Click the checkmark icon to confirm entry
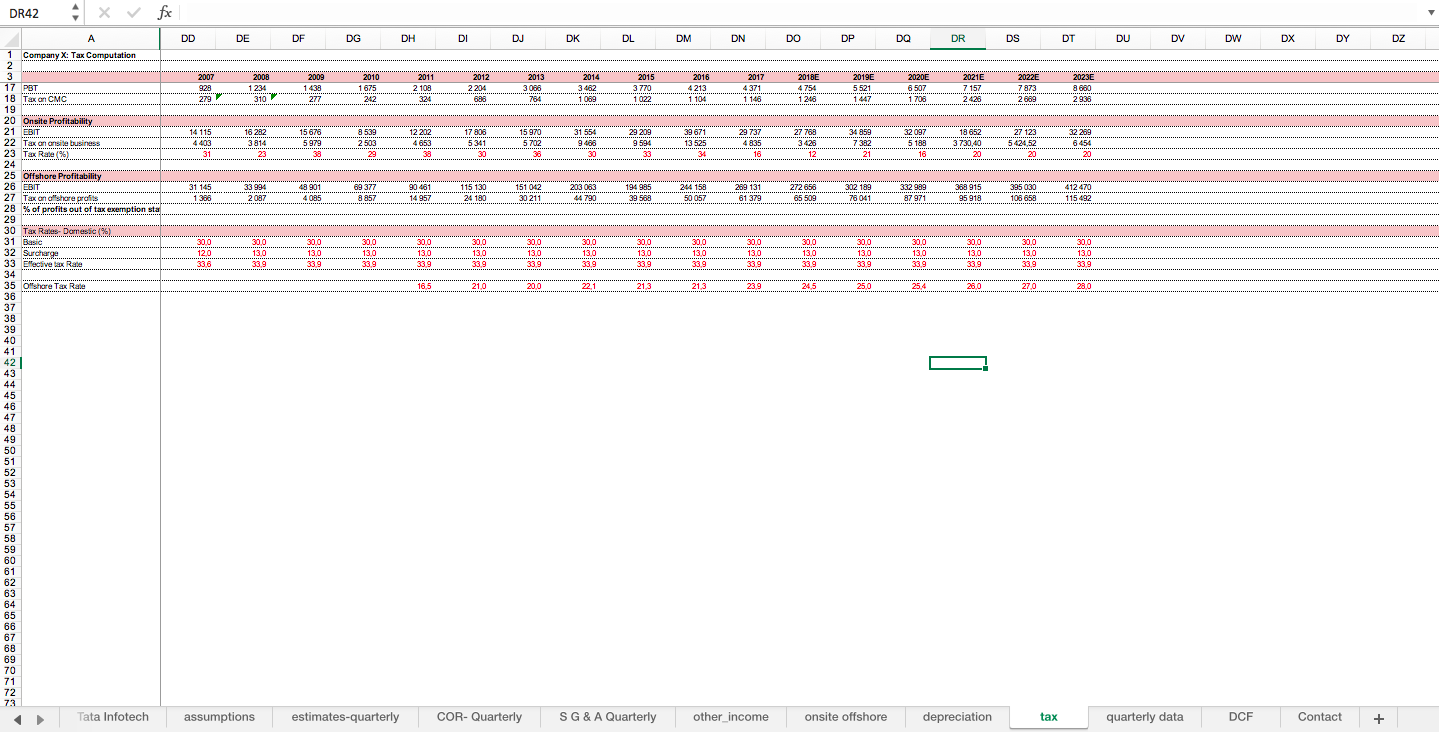1439x732 pixels. click(133, 13)
